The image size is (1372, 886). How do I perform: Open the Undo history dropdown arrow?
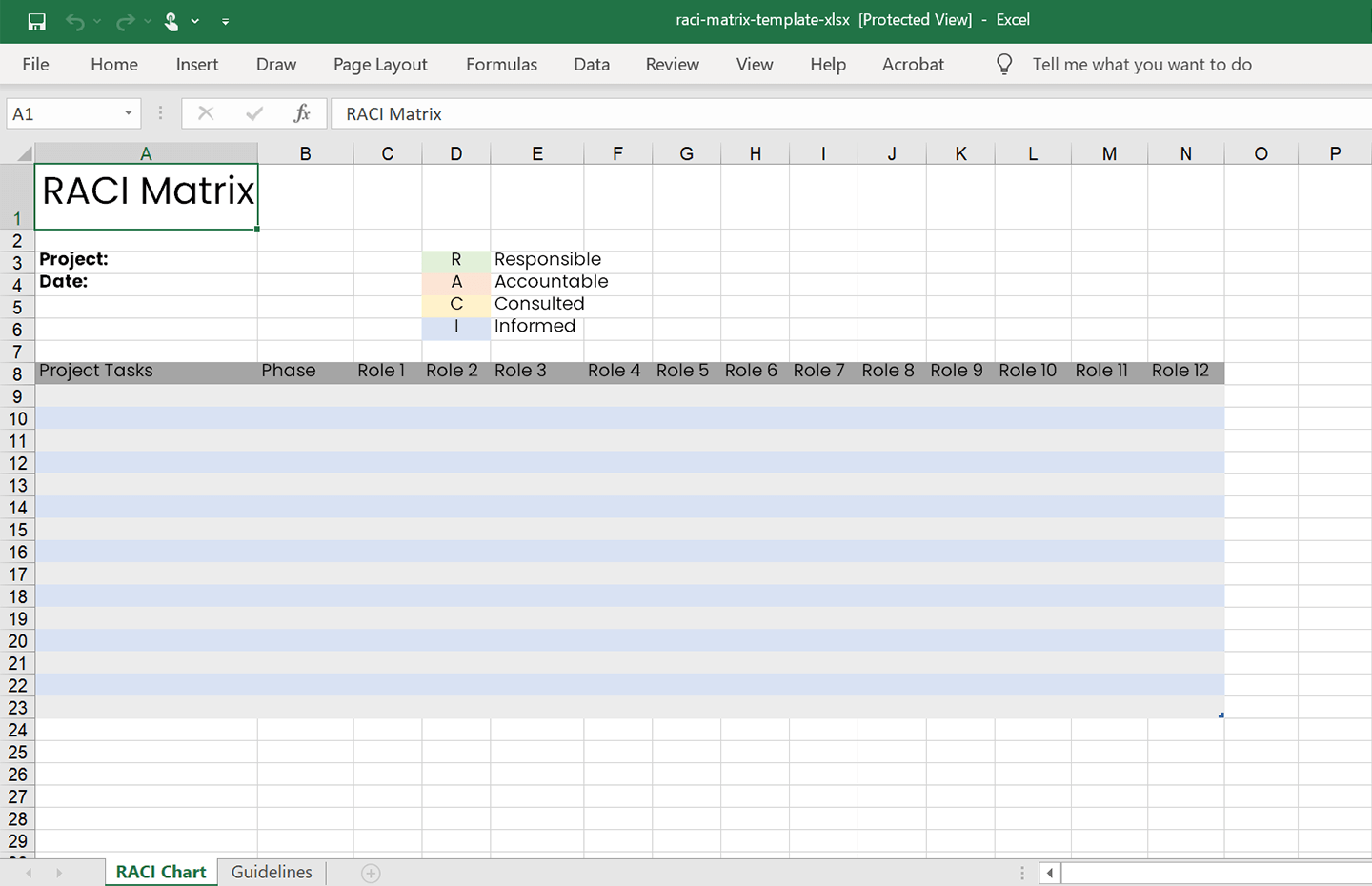97,21
